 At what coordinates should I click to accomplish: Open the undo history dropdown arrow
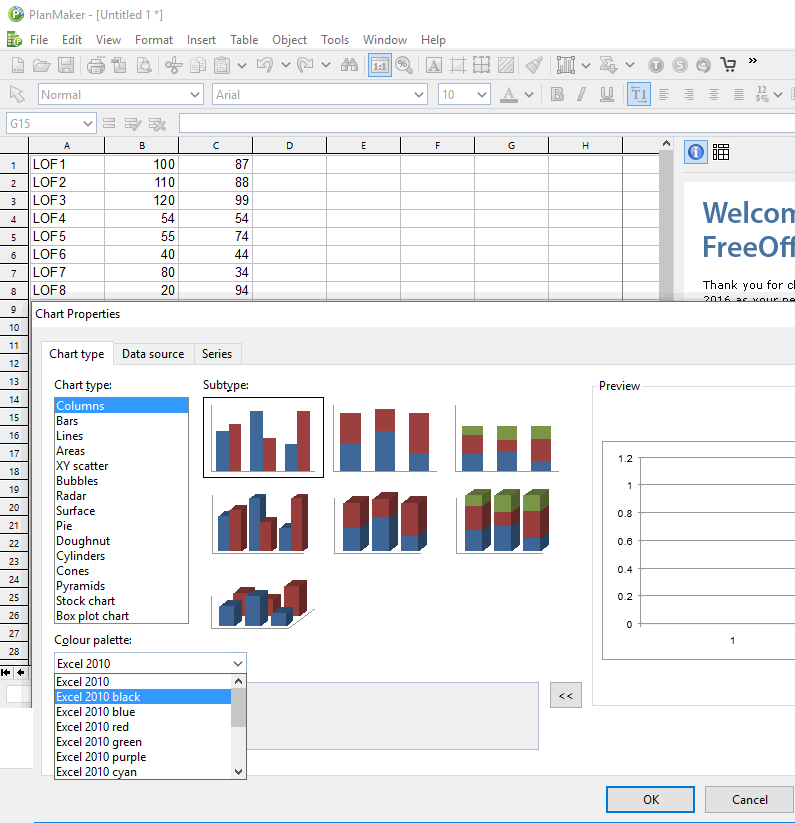pyautogui.click(x=285, y=66)
